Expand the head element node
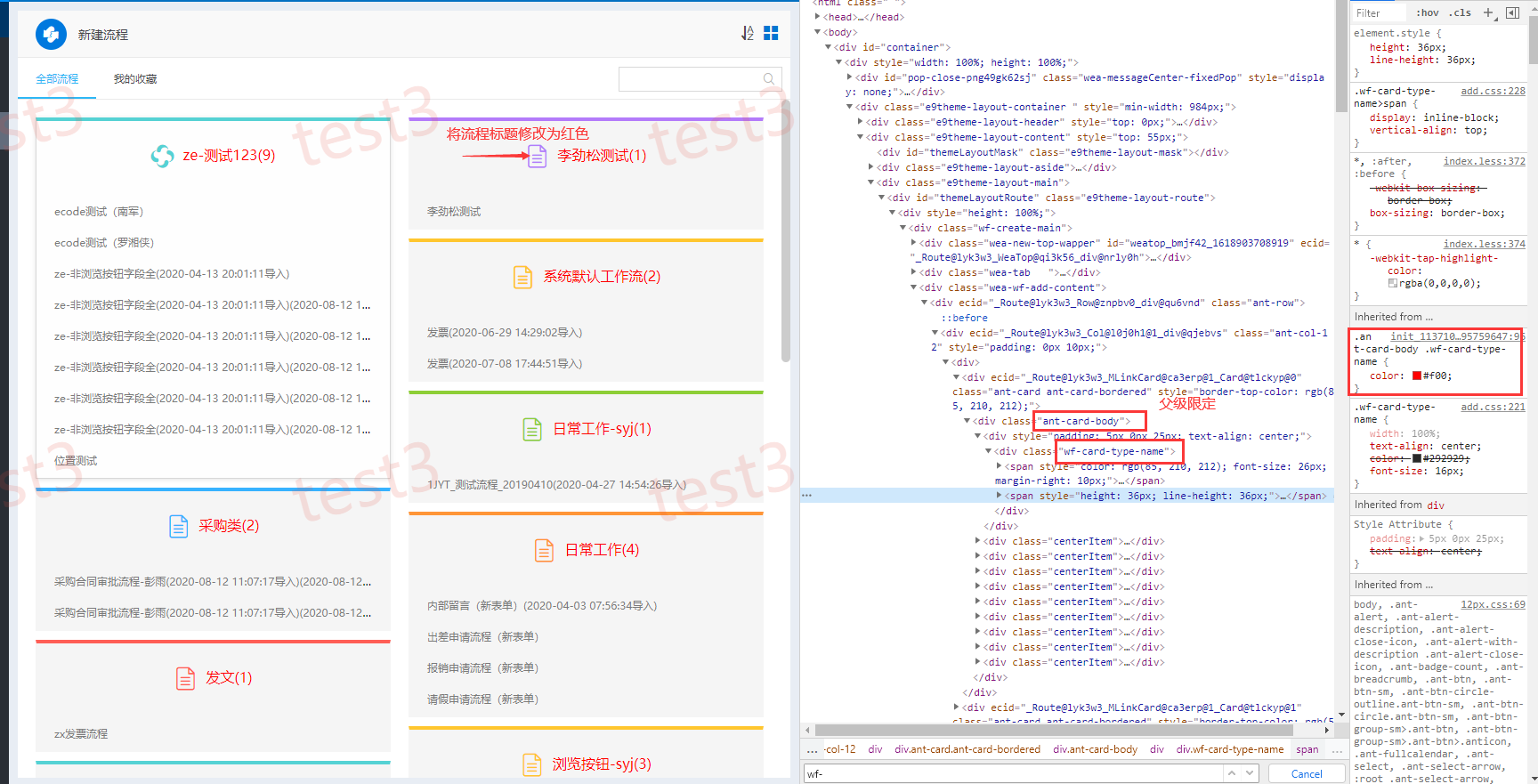The height and width of the screenshot is (784, 1538). (818, 17)
